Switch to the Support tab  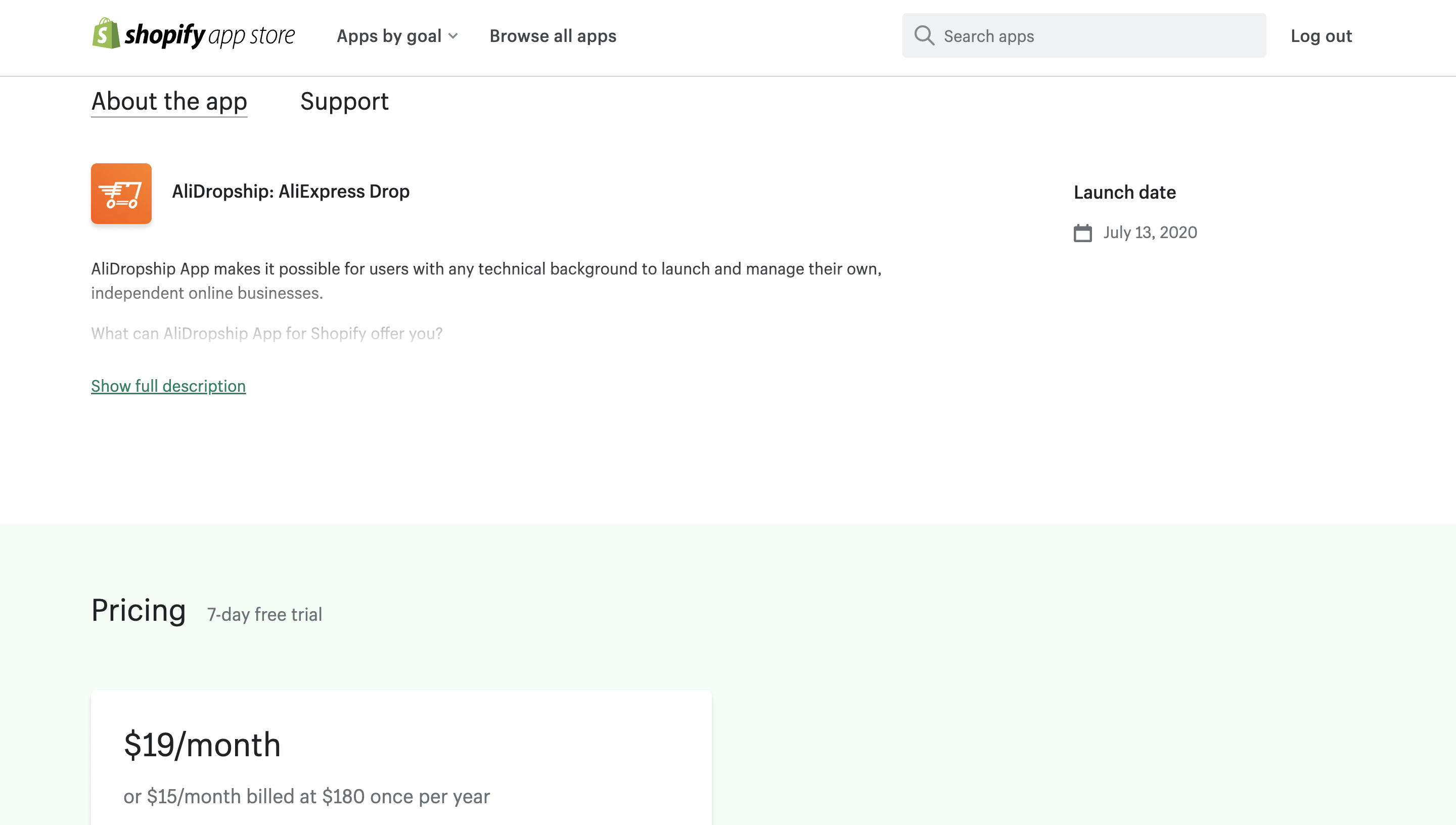tap(344, 102)
